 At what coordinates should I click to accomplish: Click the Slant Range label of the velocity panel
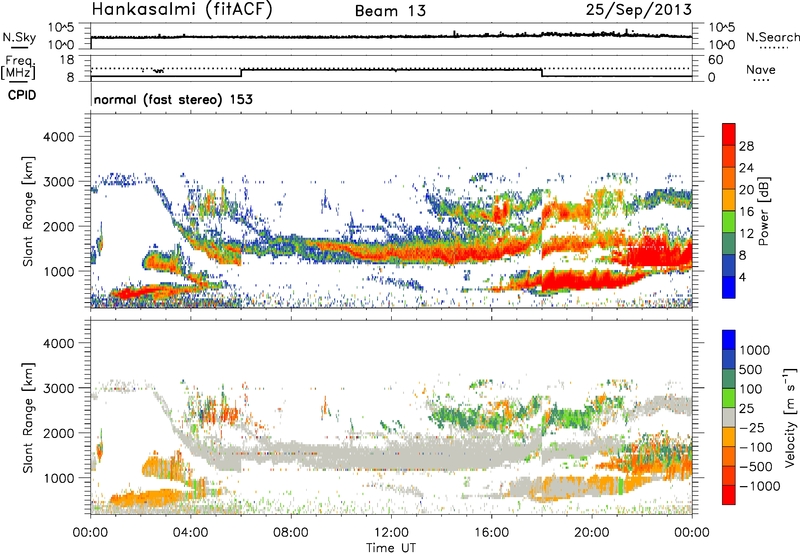28,418
